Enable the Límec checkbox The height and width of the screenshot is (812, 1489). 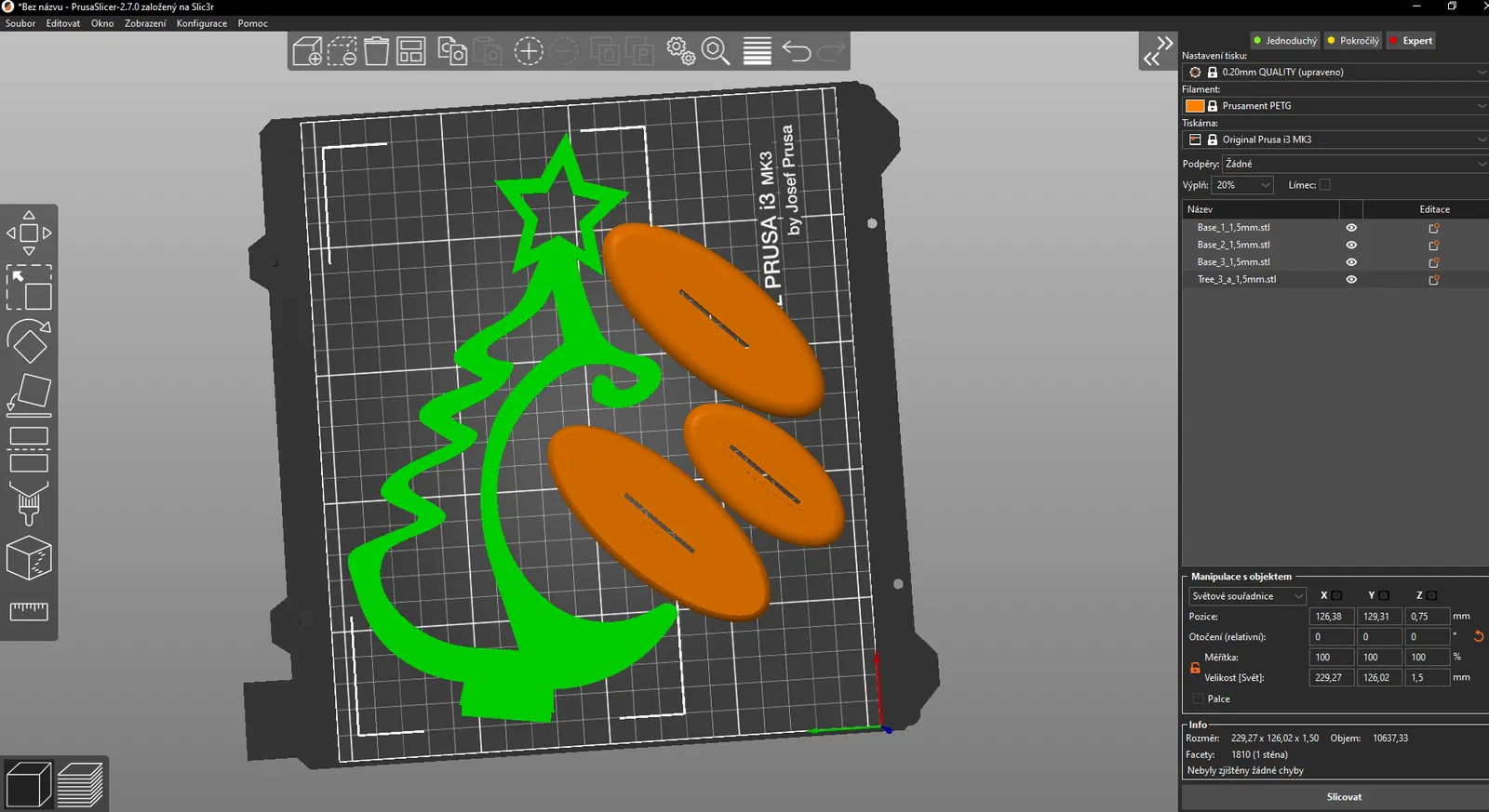tap(1325, 185)
